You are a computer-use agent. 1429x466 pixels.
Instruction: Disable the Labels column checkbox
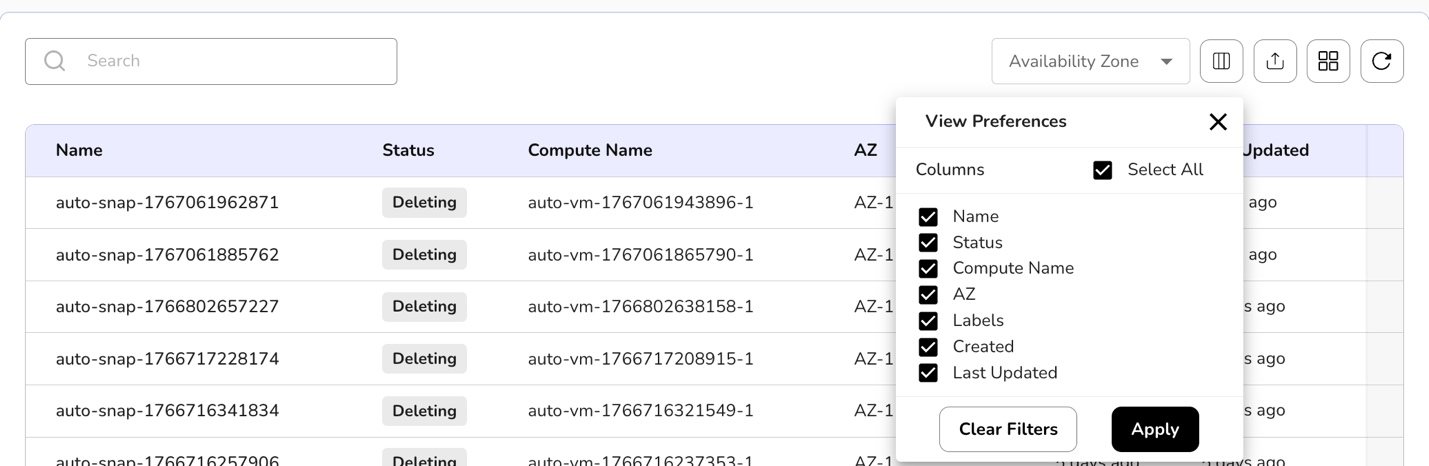[928, 321]
